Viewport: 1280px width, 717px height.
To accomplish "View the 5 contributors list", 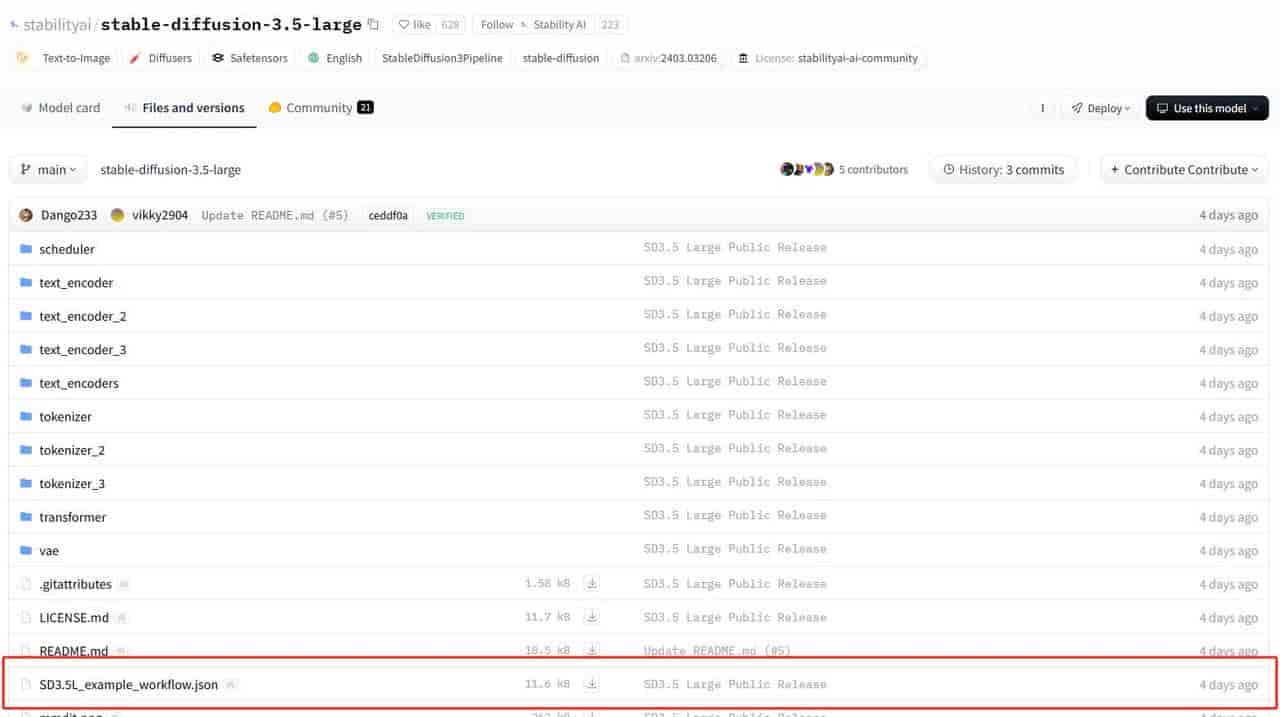I will tap(844, 170).
